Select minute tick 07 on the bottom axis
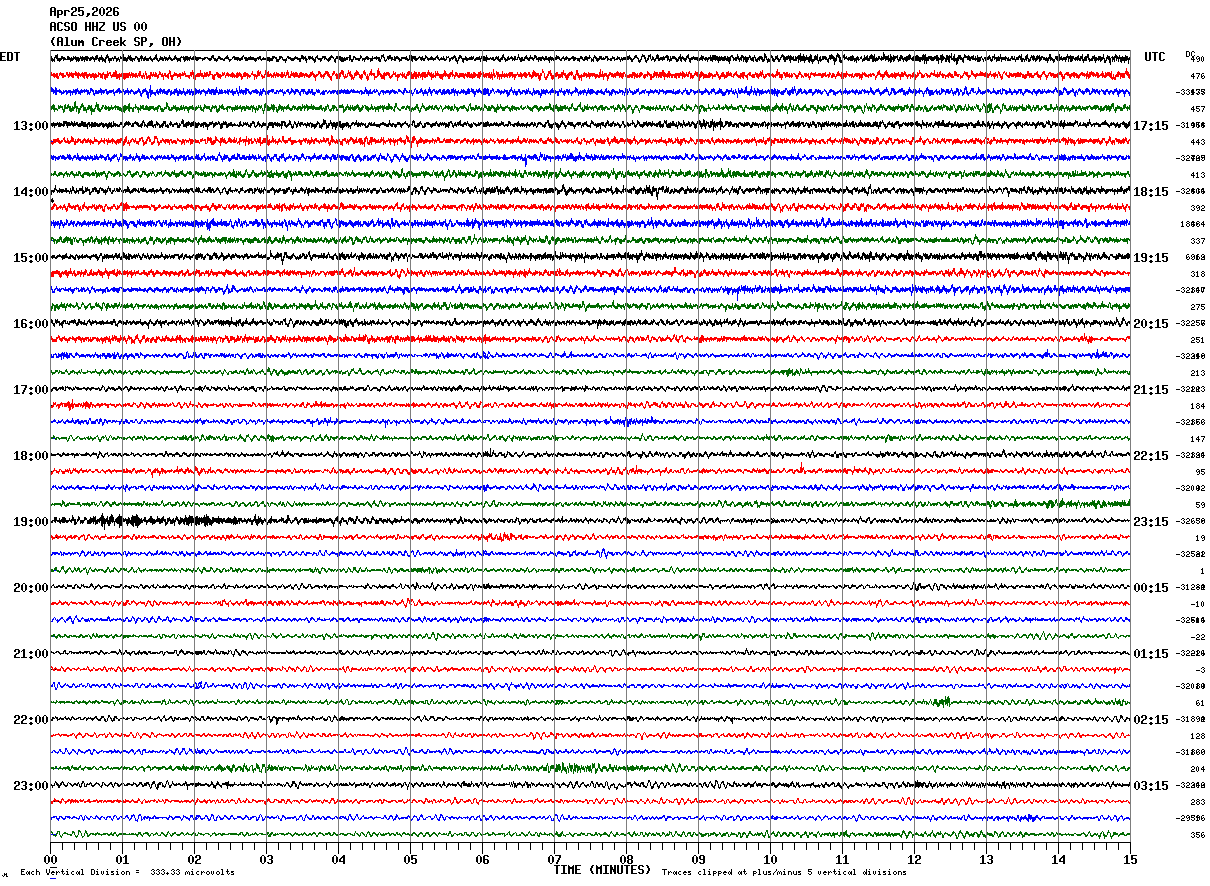The height and width of the screenshot is (886, 1210). point(554,859)
